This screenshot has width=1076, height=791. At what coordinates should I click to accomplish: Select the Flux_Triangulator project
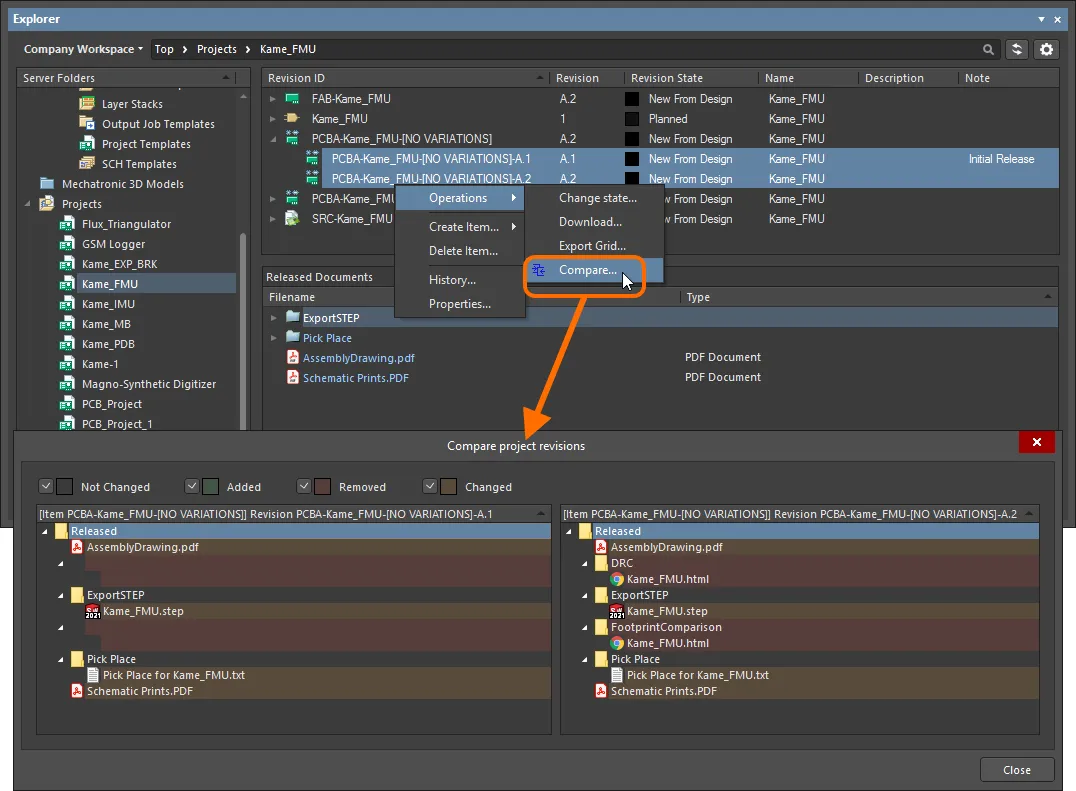[126, 224]
